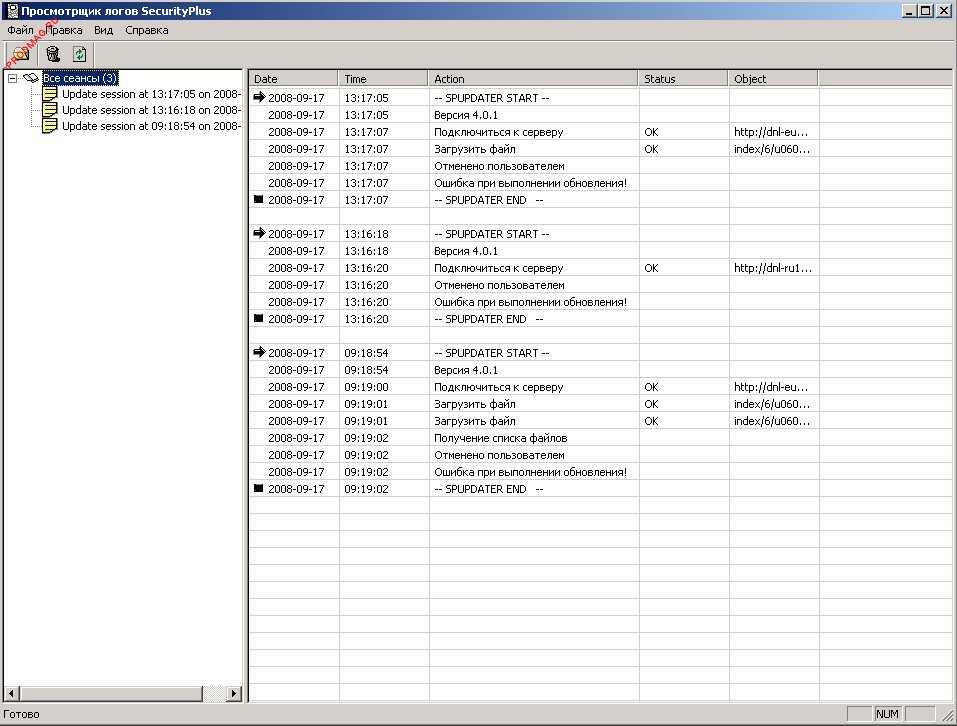Click the green refresh toolbar icon
This screenshot has height=726, width=957.
(x=79, y=55)
